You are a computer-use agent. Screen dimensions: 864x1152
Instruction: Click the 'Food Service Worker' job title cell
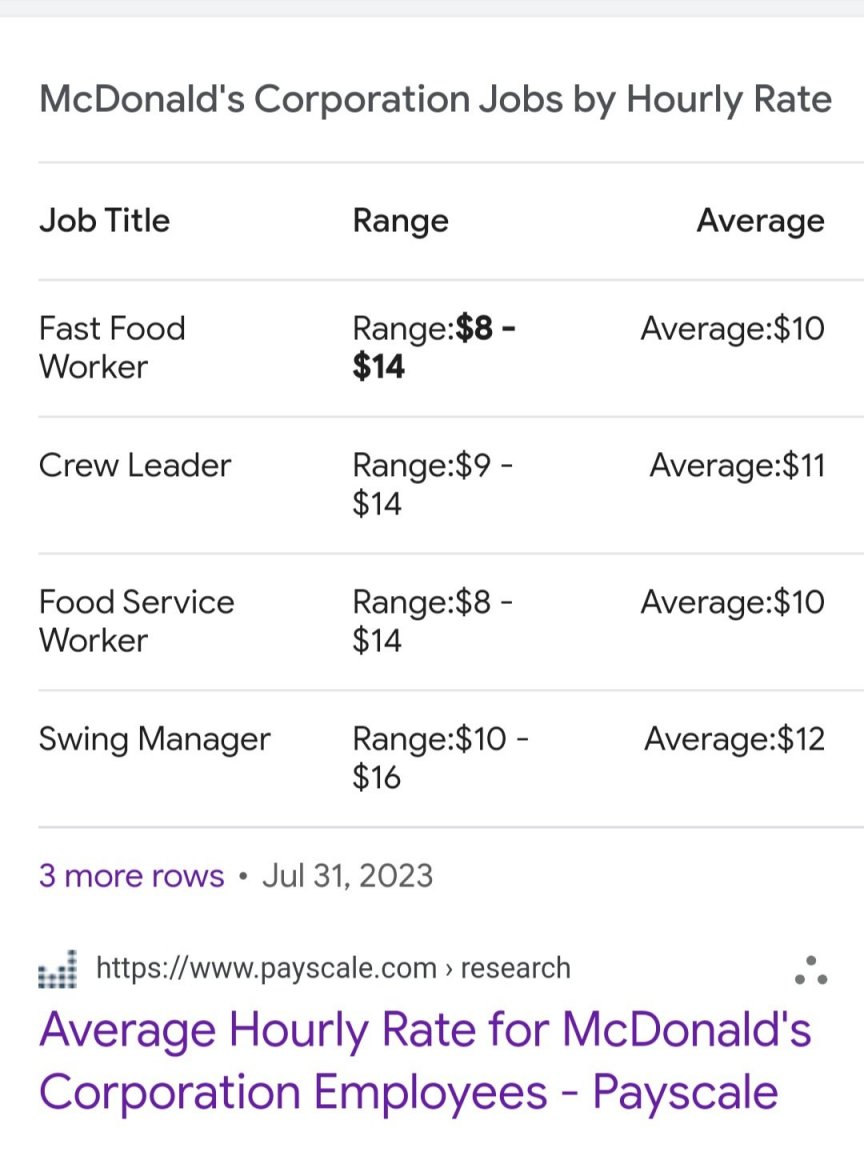pyautogui.click(x=137, y=621)
